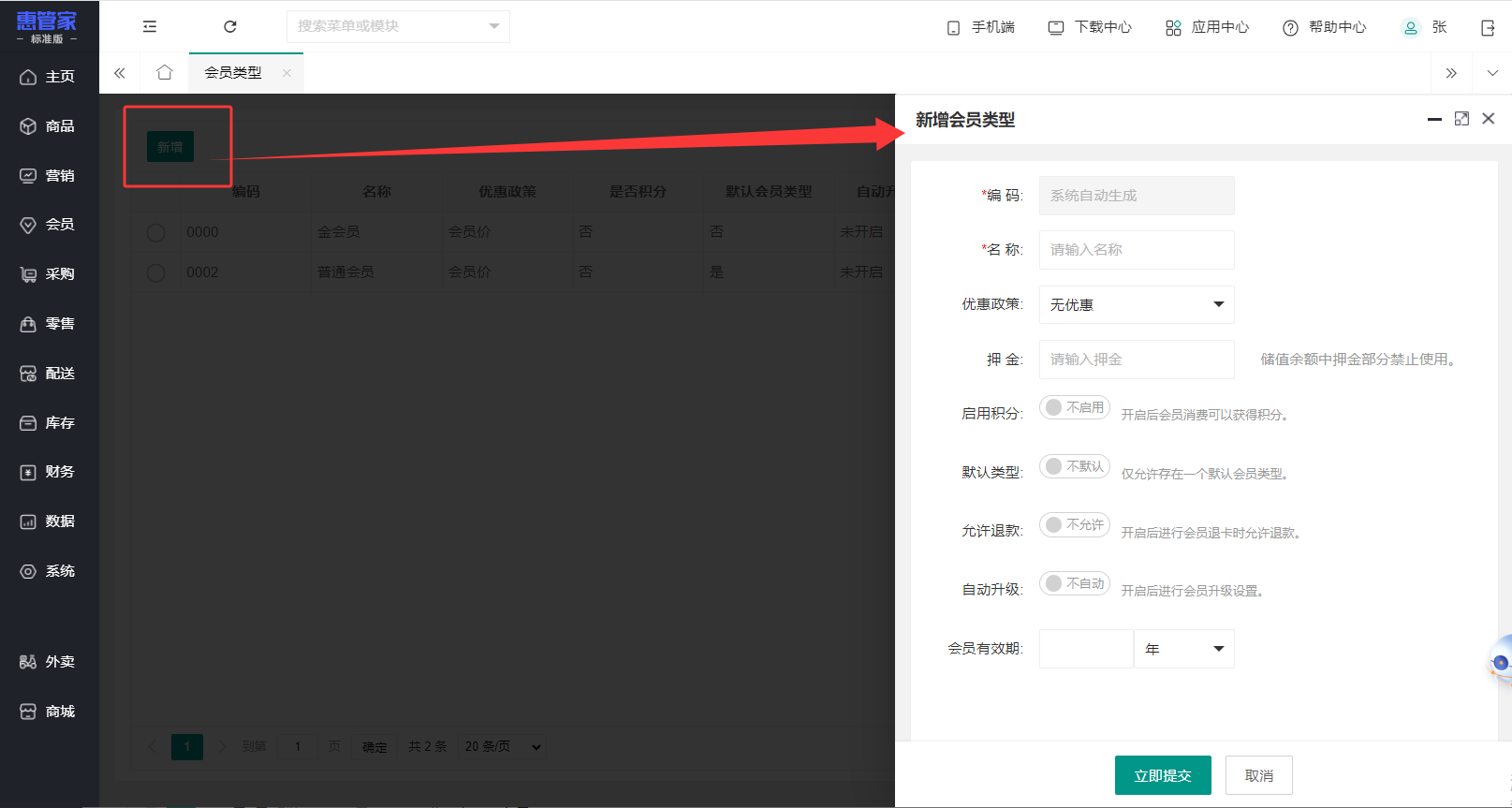Open the 零售 retail sidebar menu
1512x808 pixels.
pos(49,324)
